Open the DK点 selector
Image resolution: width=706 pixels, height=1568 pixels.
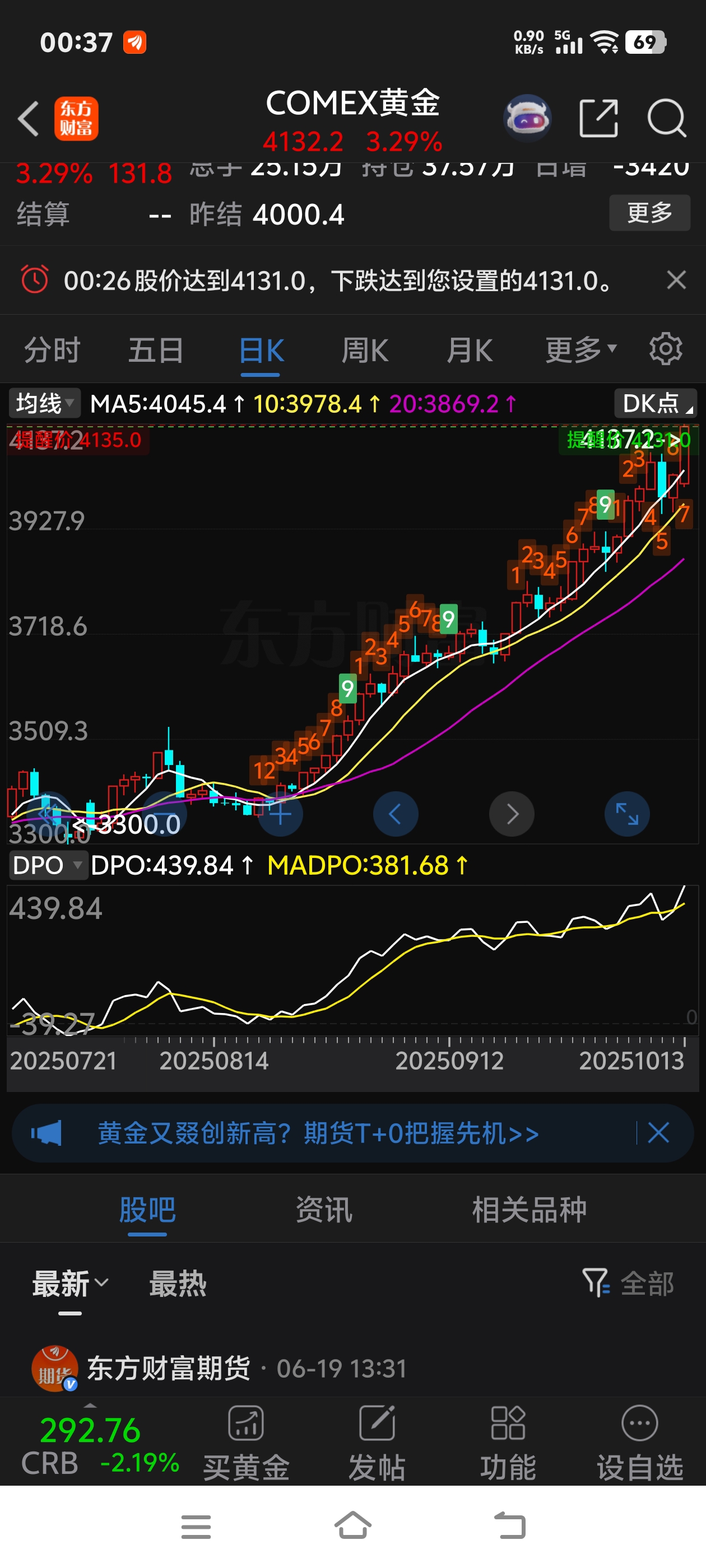656,403
